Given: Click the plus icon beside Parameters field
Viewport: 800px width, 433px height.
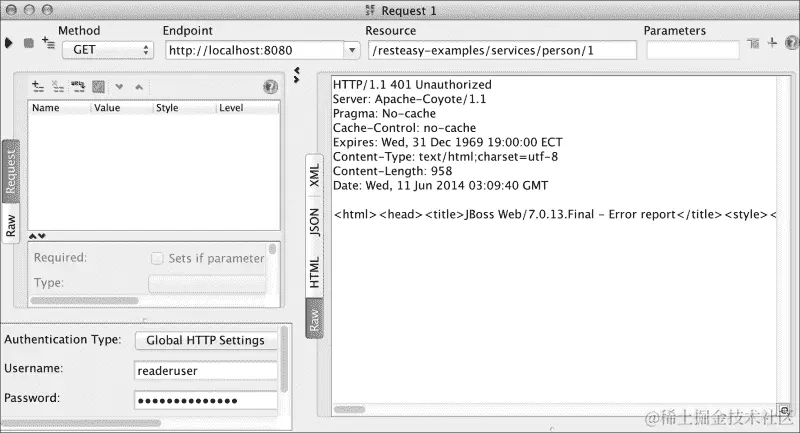Looking at the screenshot, I should pyautogui.click(x=772, y=43).
